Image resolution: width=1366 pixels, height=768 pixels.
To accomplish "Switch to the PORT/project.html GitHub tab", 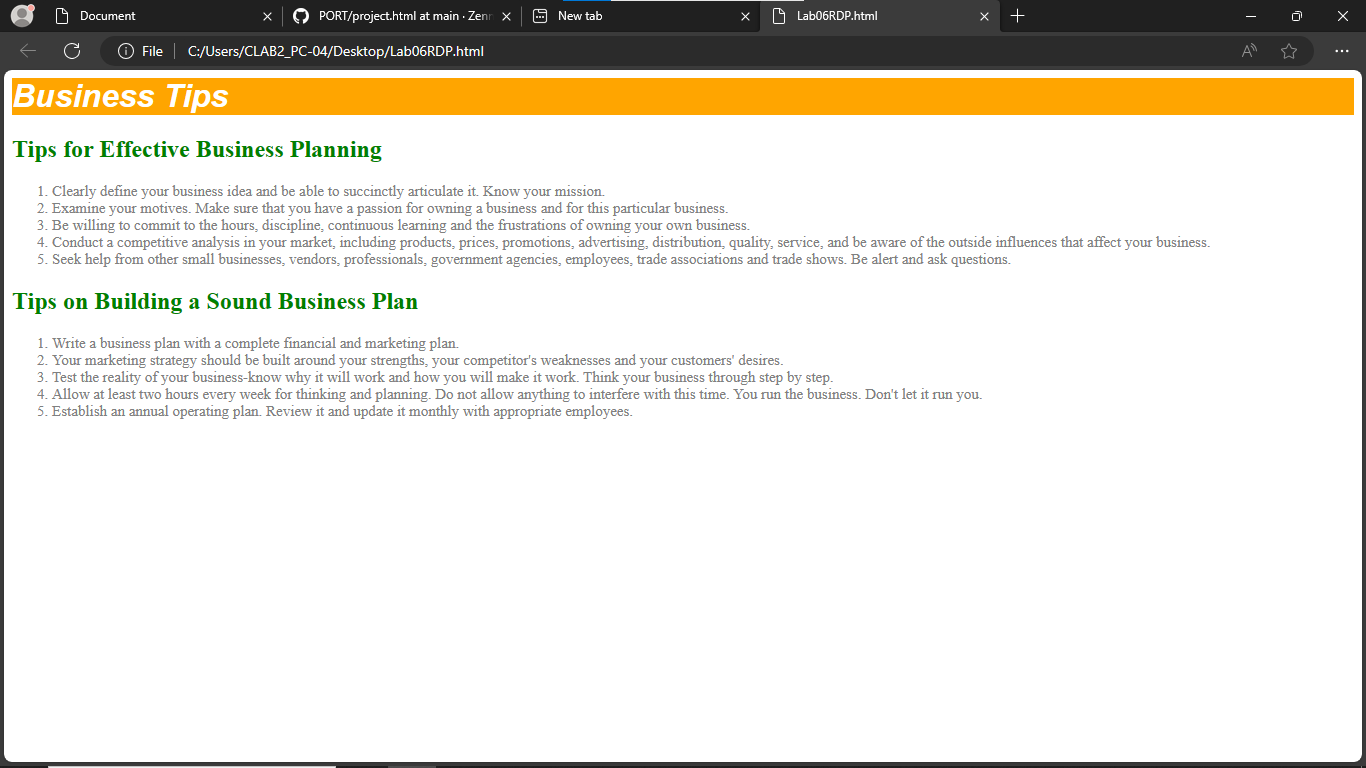I will (400, 16).
